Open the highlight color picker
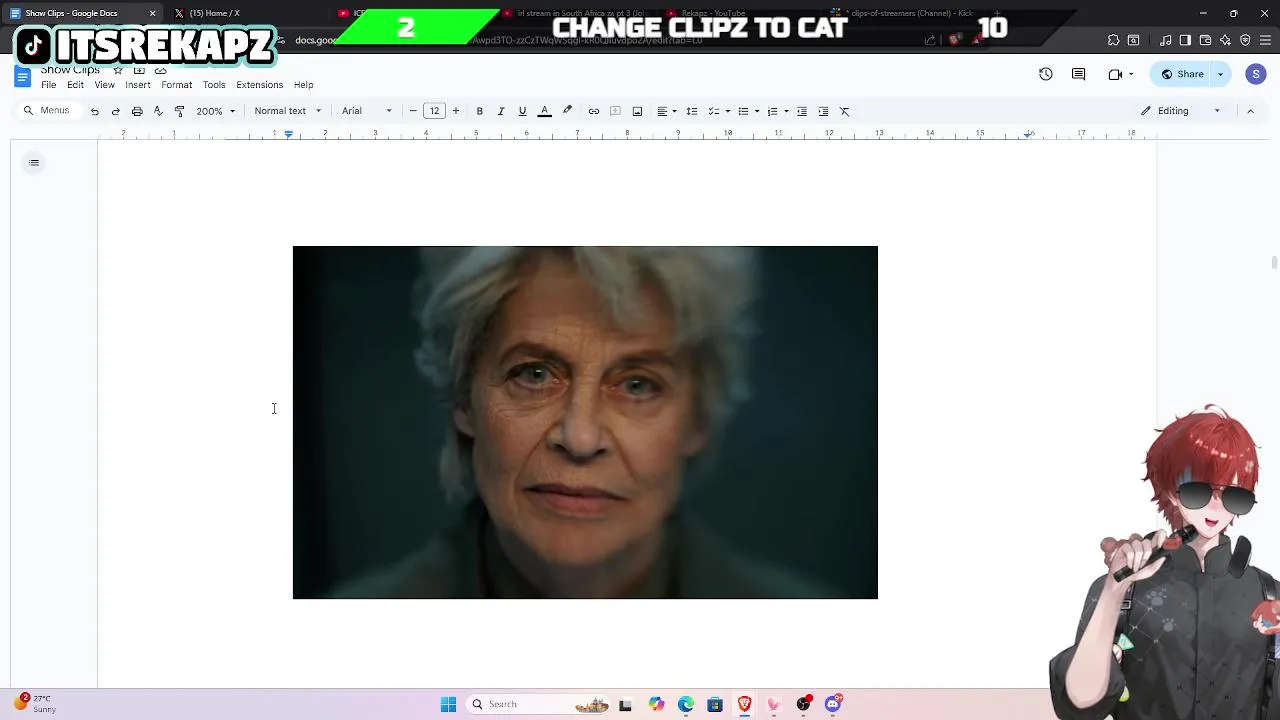The width and height of the screenshot is (1280, 720). tap(567, 111)
